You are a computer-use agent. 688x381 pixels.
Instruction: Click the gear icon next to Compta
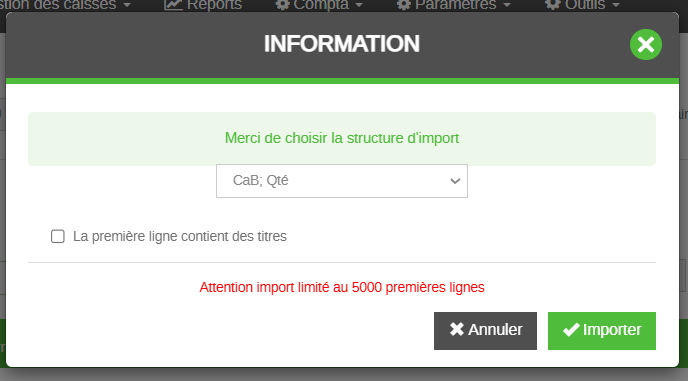point(282,5)
